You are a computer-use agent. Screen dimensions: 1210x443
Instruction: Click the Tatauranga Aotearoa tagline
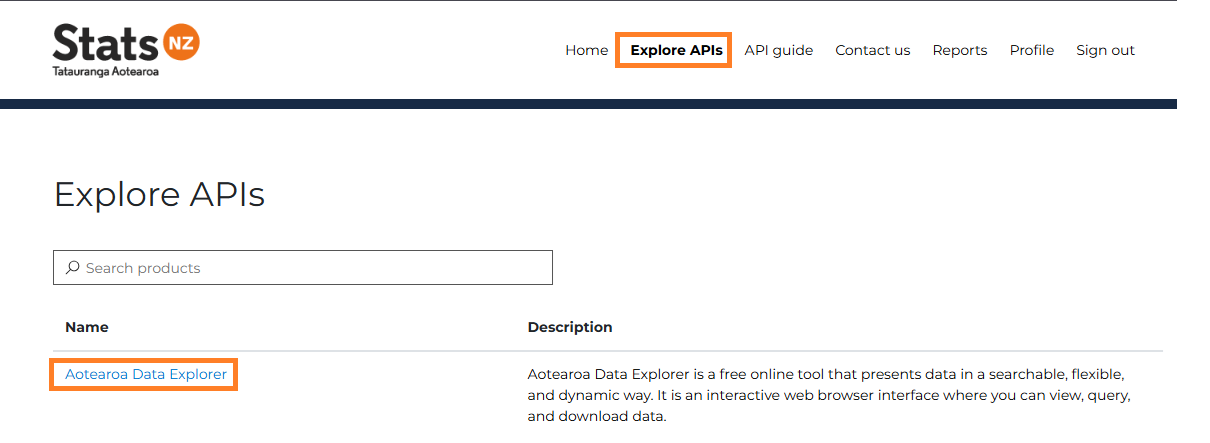[106, 73]
